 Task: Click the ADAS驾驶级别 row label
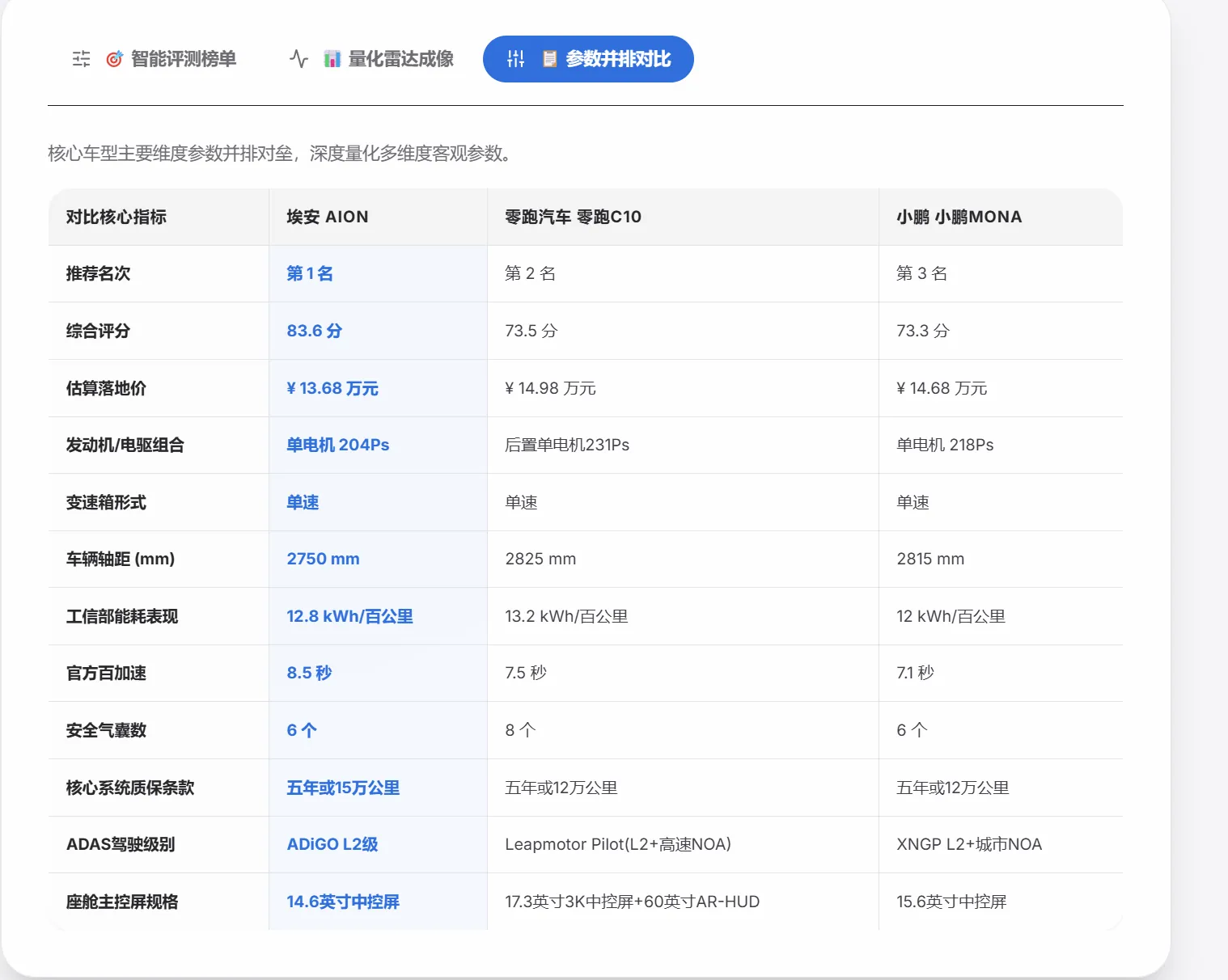point(121,844)
